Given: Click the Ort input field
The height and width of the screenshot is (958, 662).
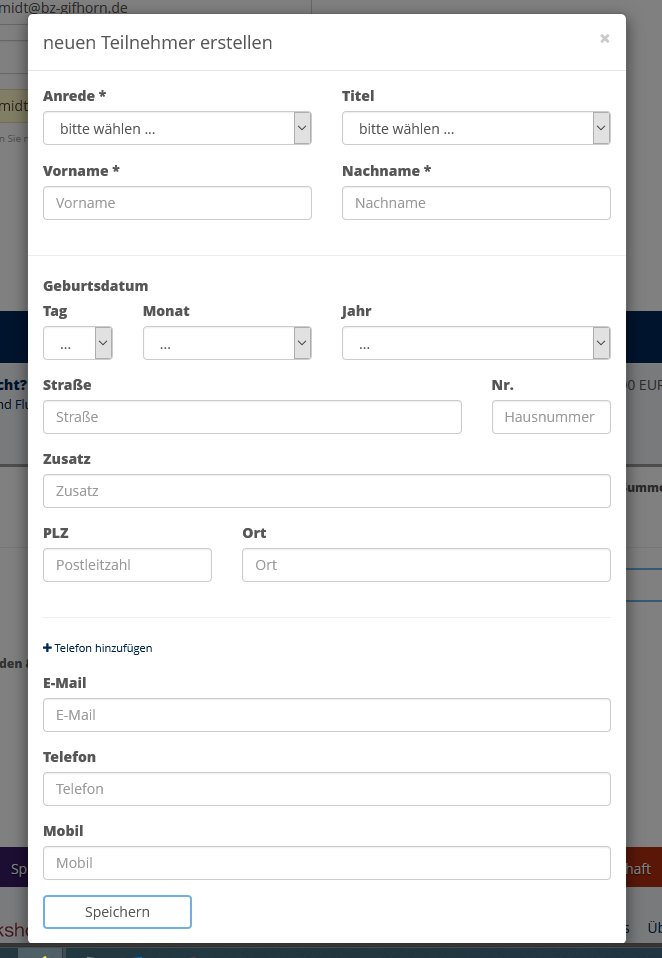Looking at the screenshot, I should pos(425,565).
